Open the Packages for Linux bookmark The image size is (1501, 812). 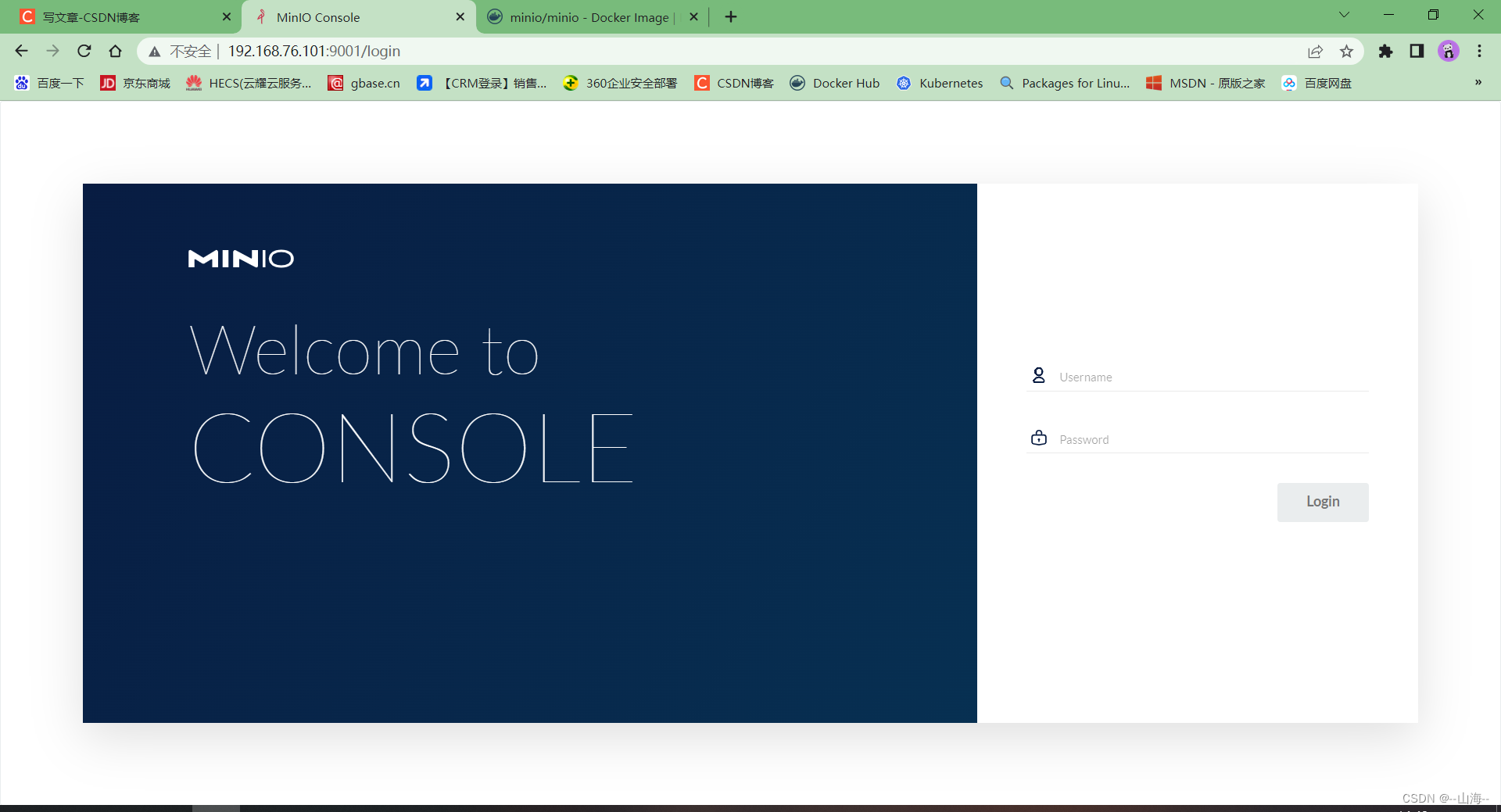1065,83
